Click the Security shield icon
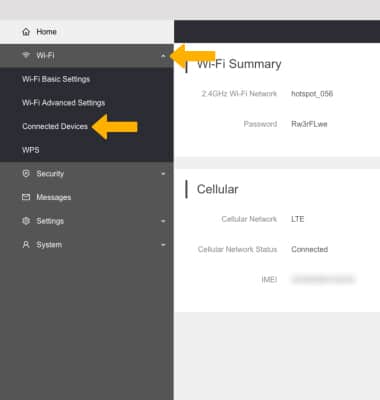The width and height of the screenshot is (380, 400). click(x=26, y=173)
